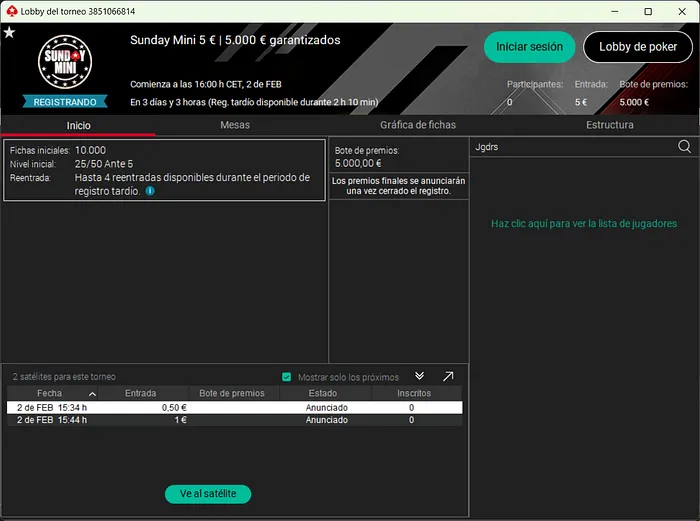Click the favorite star icon

coord(9,32)
